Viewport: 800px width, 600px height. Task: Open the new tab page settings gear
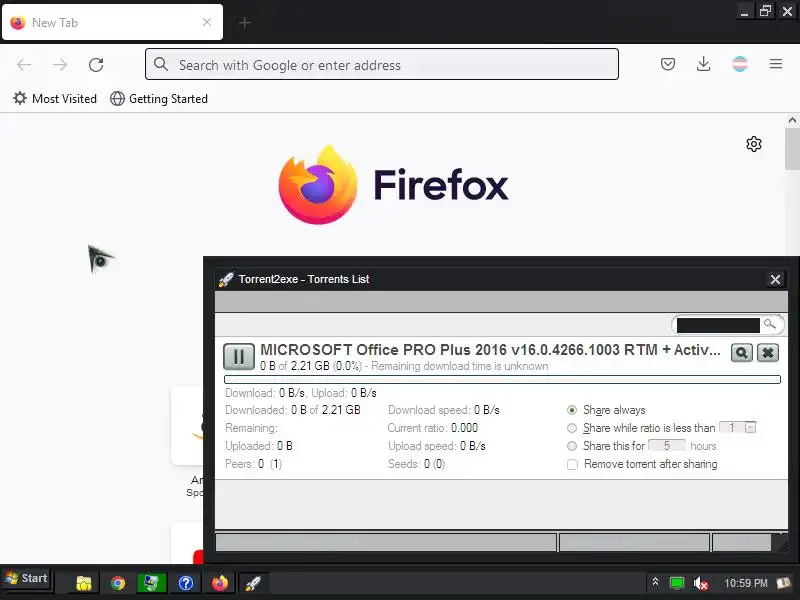[x=754, y=144]
